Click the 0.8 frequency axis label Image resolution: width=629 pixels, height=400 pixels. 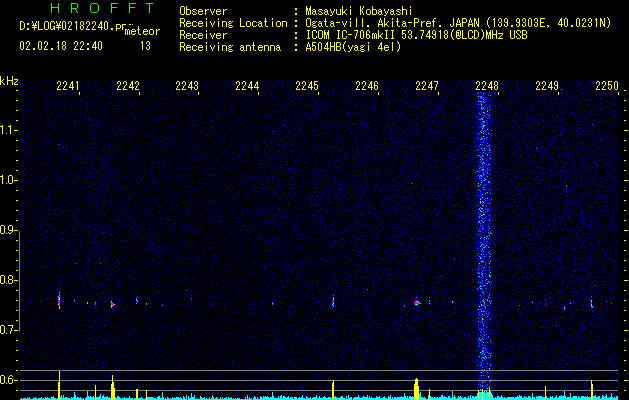tap(8, 280)
